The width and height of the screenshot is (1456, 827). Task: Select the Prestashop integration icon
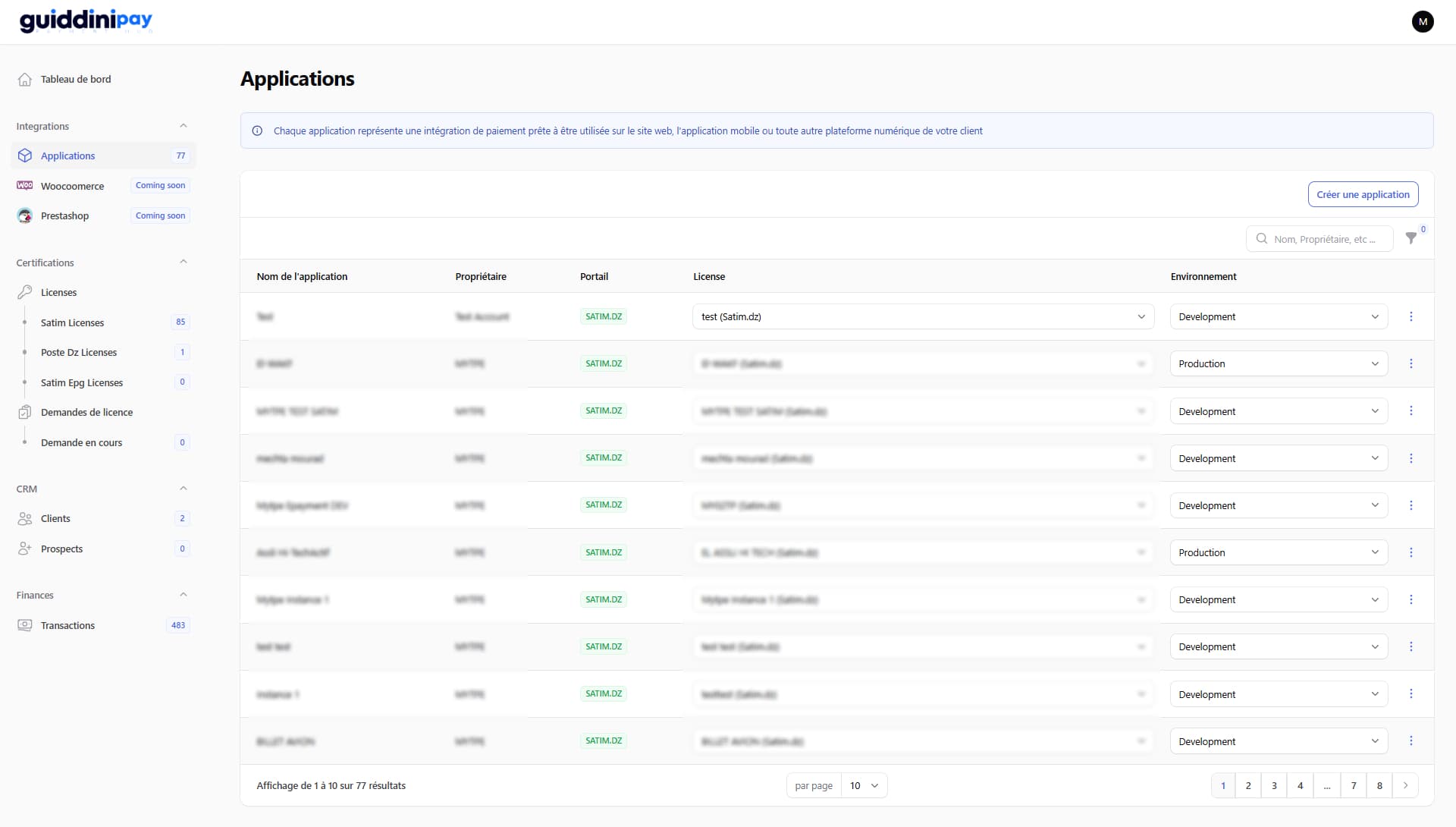click(x=24, y=215)
